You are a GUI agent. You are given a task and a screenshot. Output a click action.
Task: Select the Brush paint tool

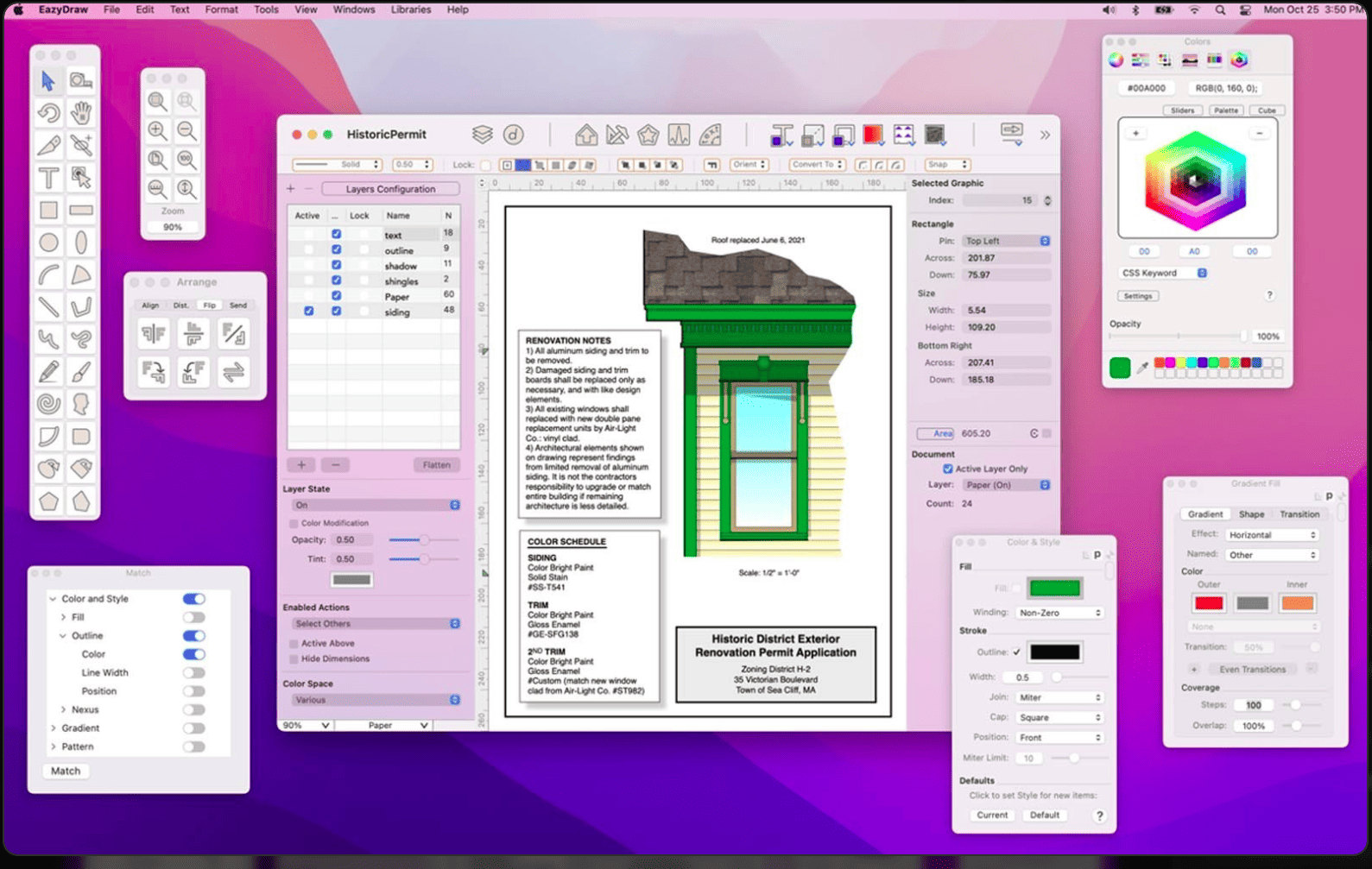[x=81, y=372]
